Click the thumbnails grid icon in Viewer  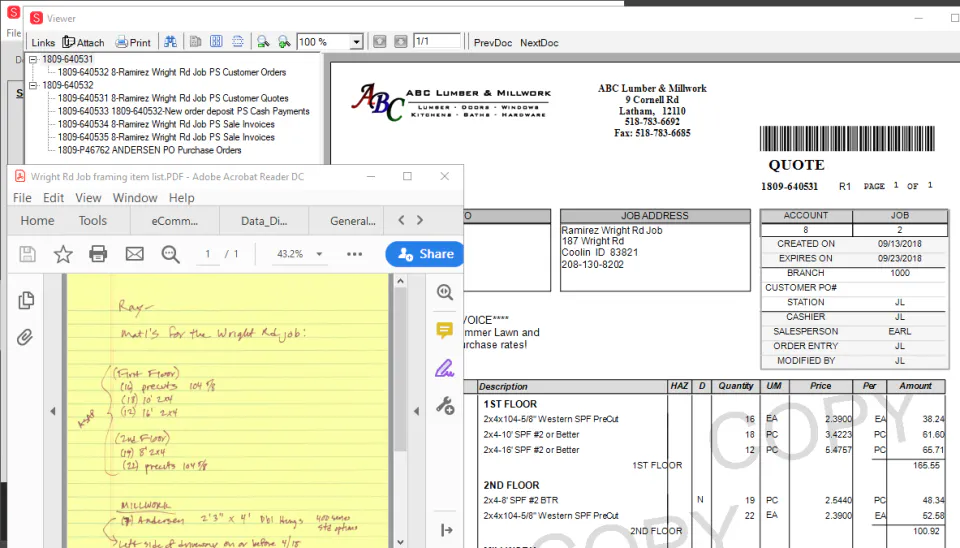click(216, 42)
